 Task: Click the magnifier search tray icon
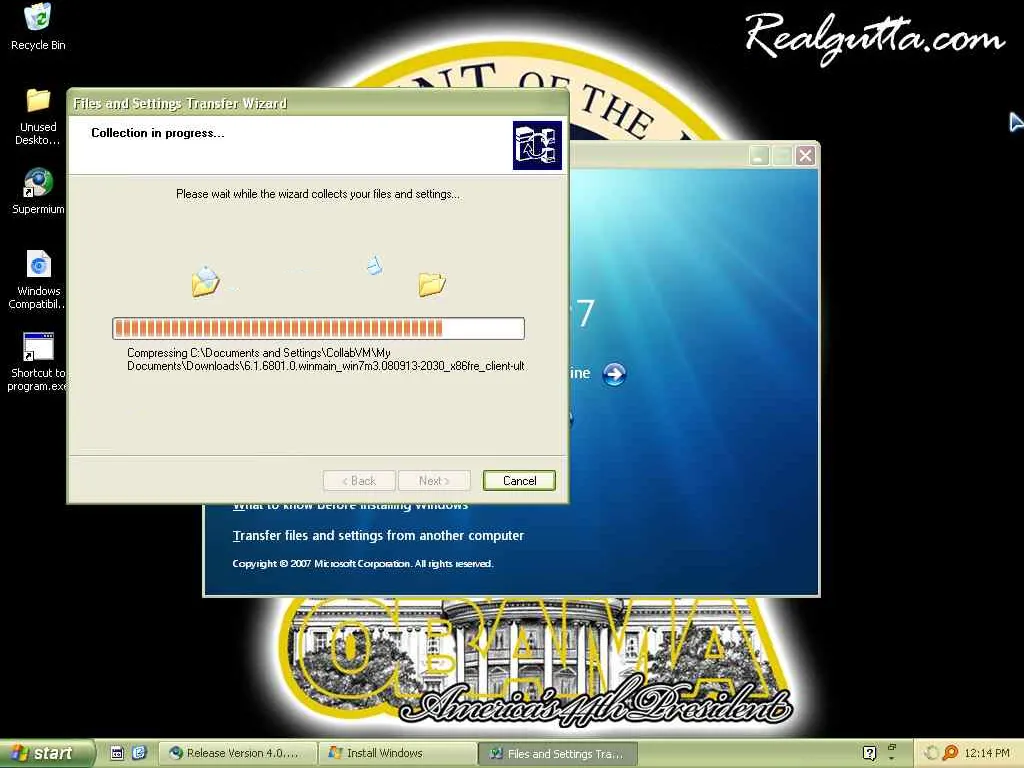(x=950, y=753)
